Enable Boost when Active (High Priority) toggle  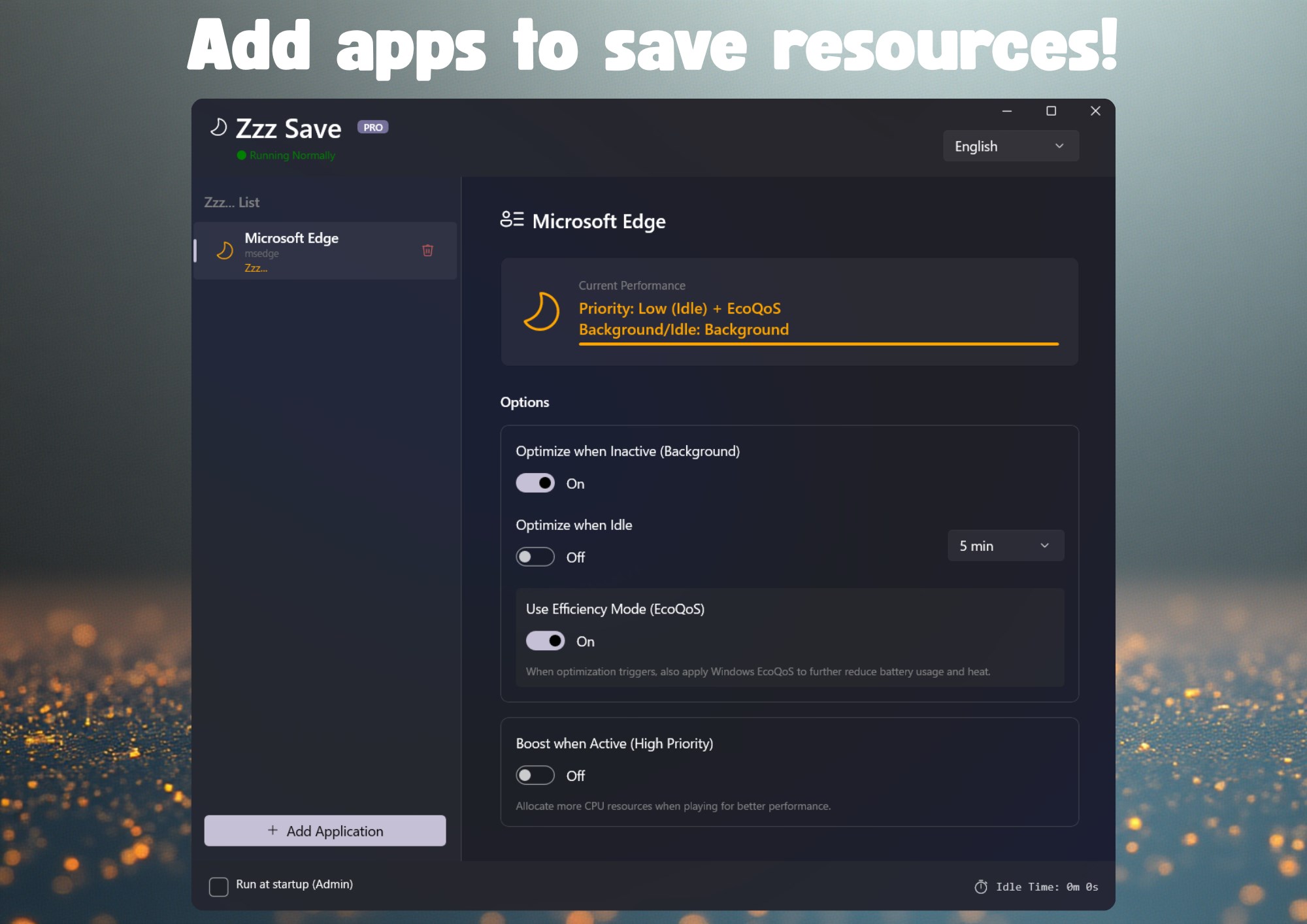(535, 775)
